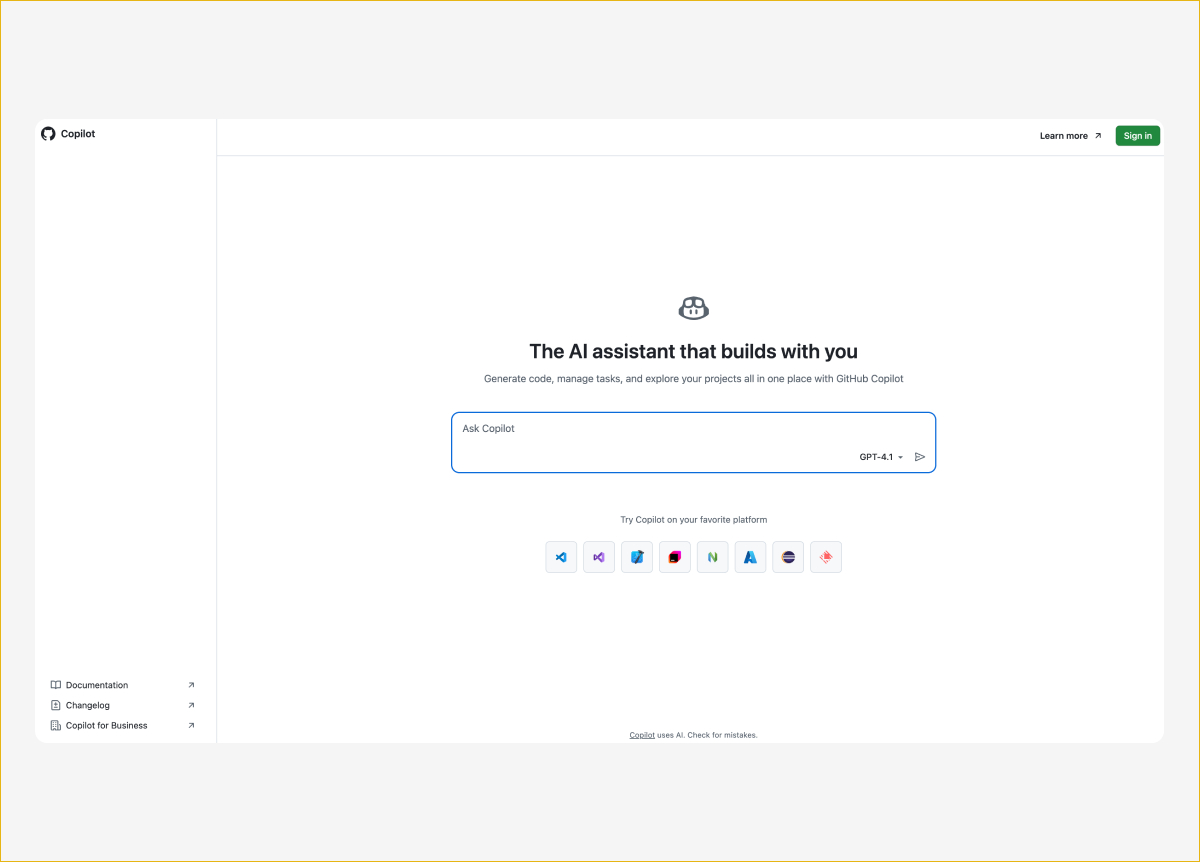The height and width of the screenshot is (862, 1200).
Task: Open the Changelog sidebar item
Action: pyautogui.click(x=88, y=705)
